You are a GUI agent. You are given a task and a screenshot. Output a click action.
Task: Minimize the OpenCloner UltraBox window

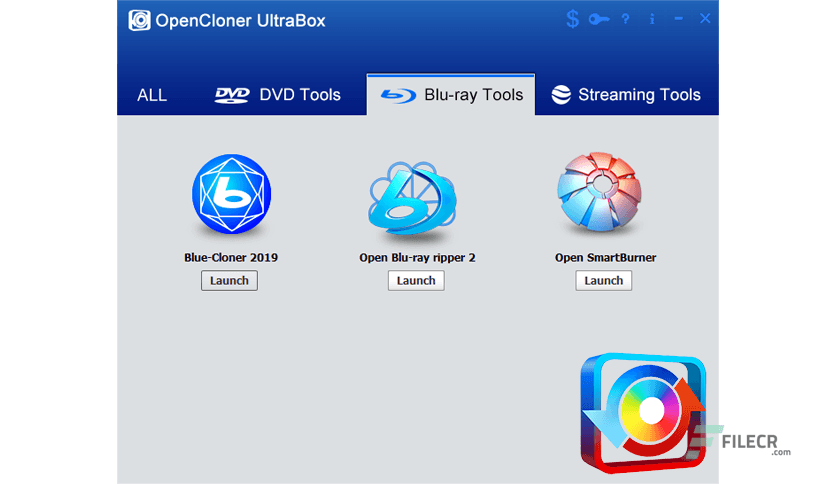point(678,19)
